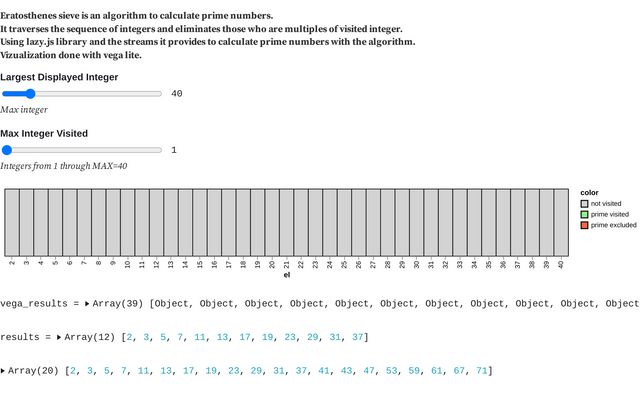The image size is (640, 400).
Task: Click the vega_results variable name
Action: [x=33, y=303]
